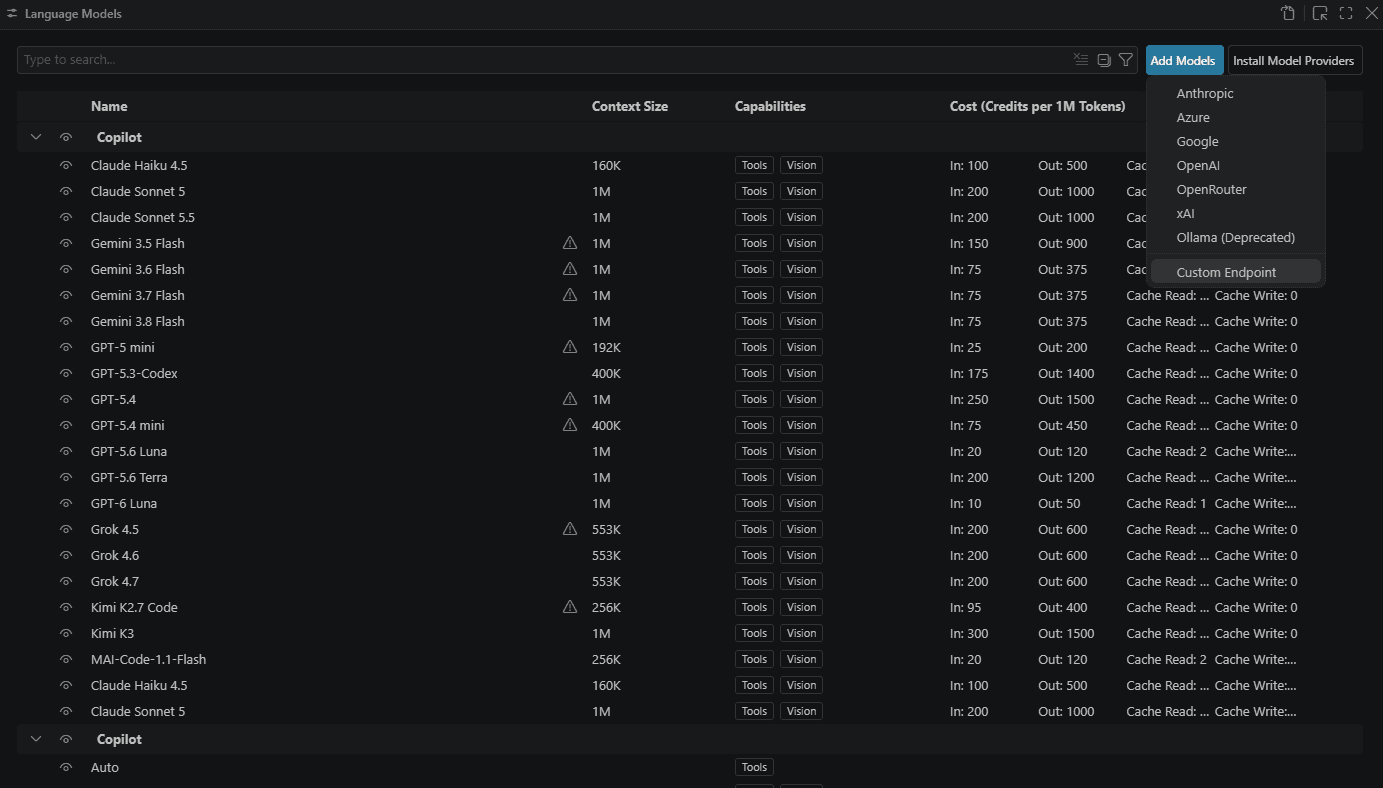Viewport: 1383px width, 788px height.
Task: Click warning icon on Gemini 3.7 Flash
Action: (570, 295)
